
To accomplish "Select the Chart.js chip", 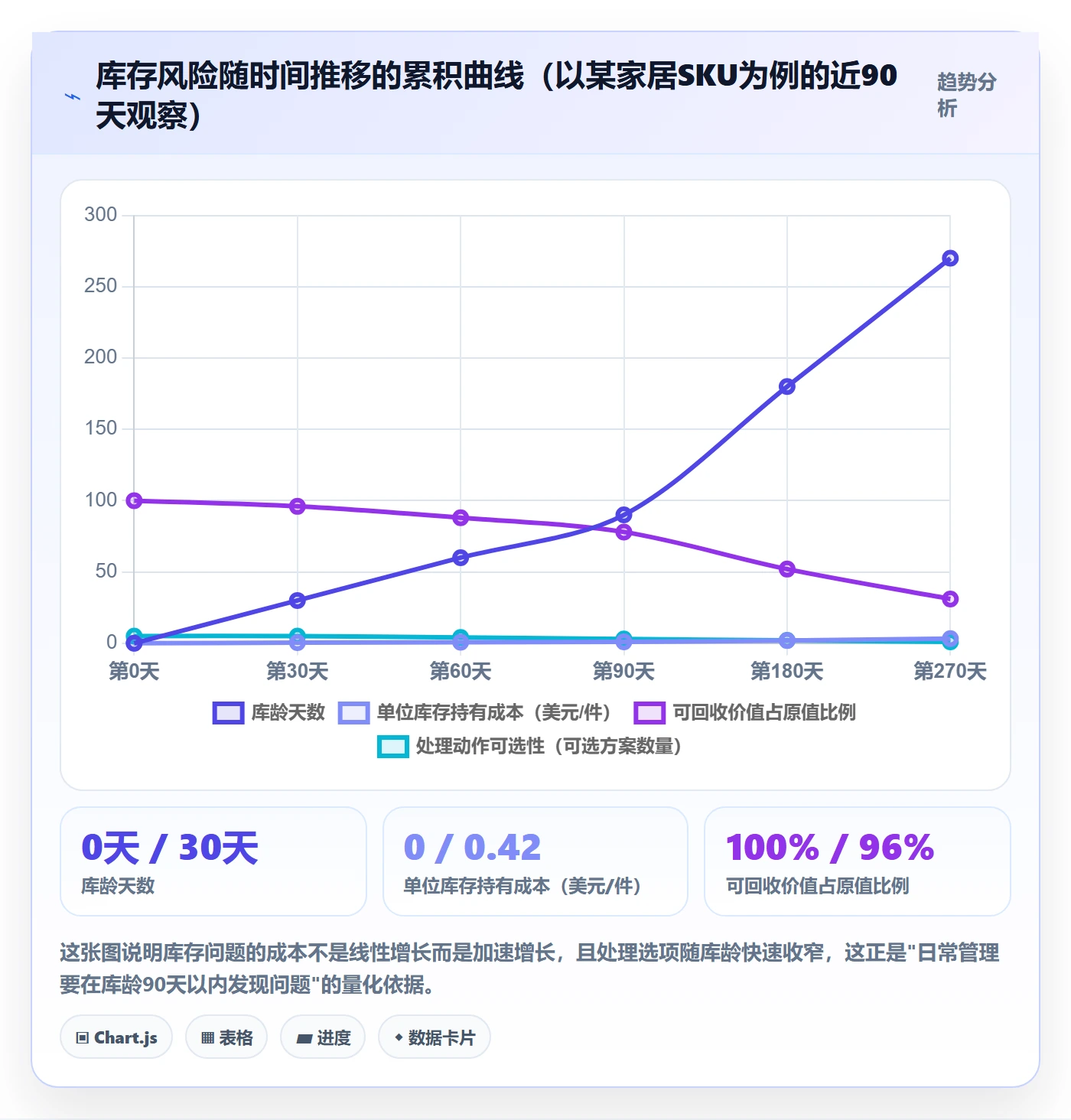I will [x=116, y=1037].
